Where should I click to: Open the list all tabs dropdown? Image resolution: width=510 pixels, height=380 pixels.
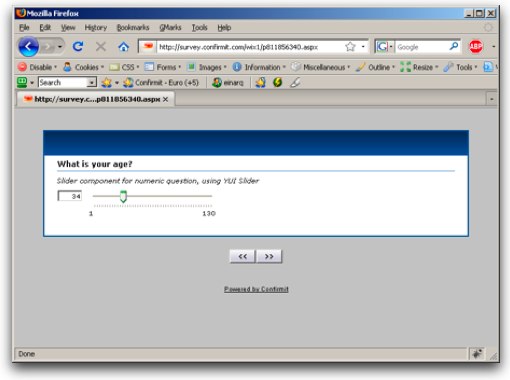(491, 99)
